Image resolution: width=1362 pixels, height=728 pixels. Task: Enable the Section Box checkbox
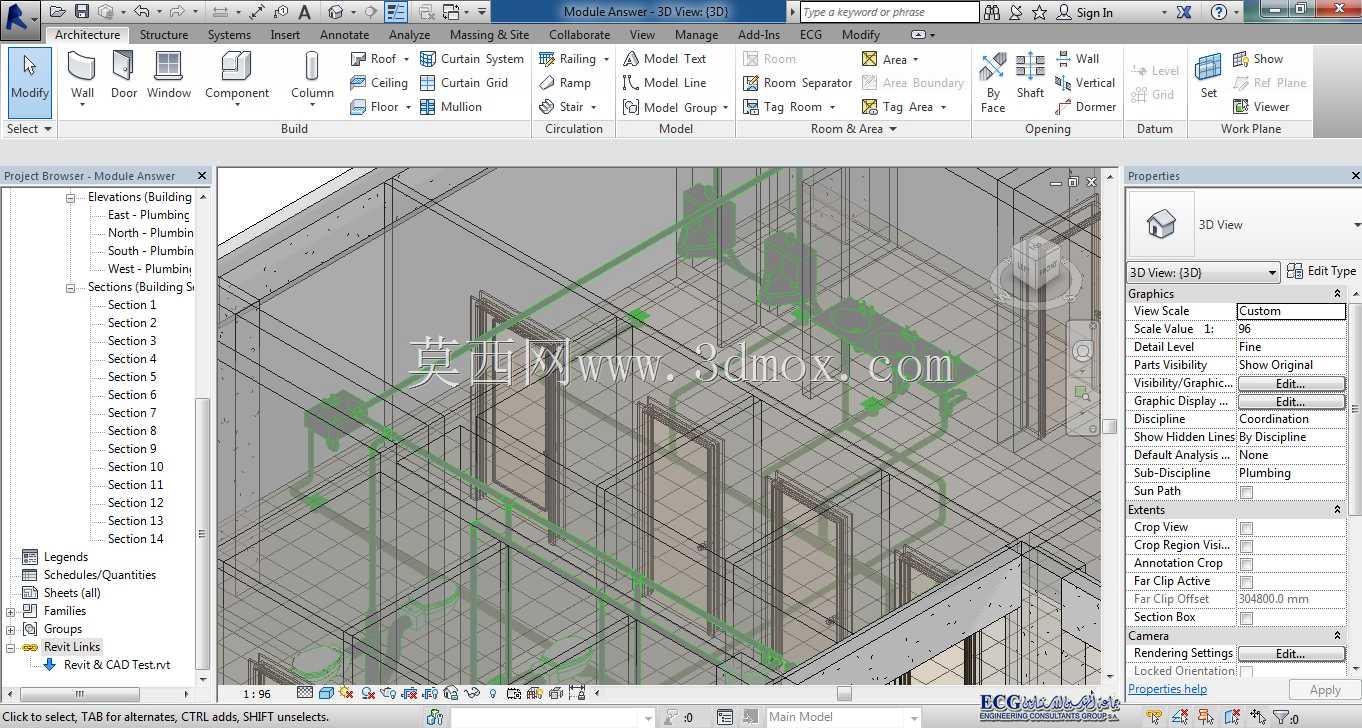click(1246, 618)
